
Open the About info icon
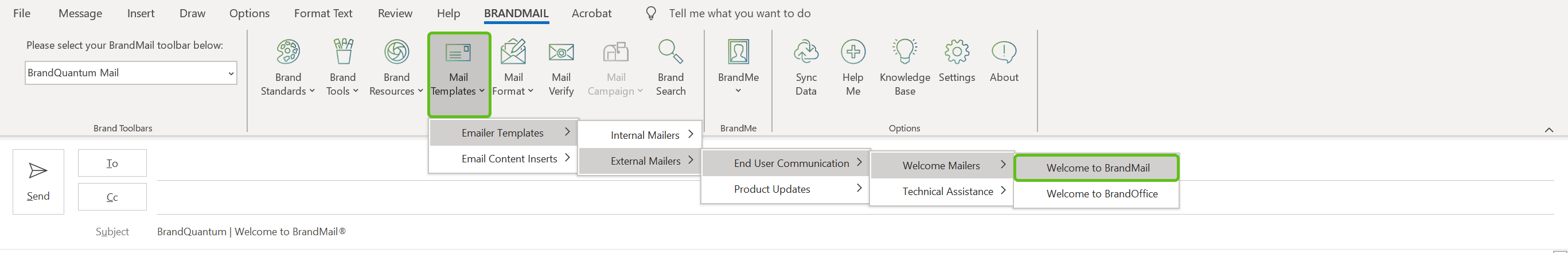coord(1004,53)
